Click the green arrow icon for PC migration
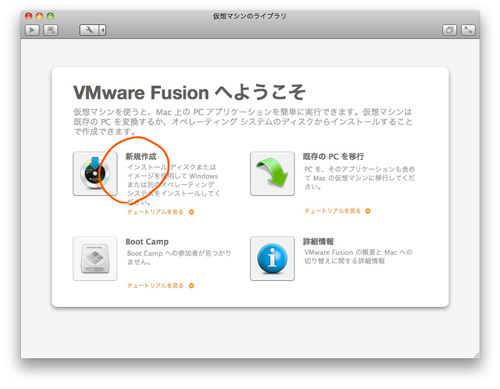500x389 pixels. [x=272, y=174]
